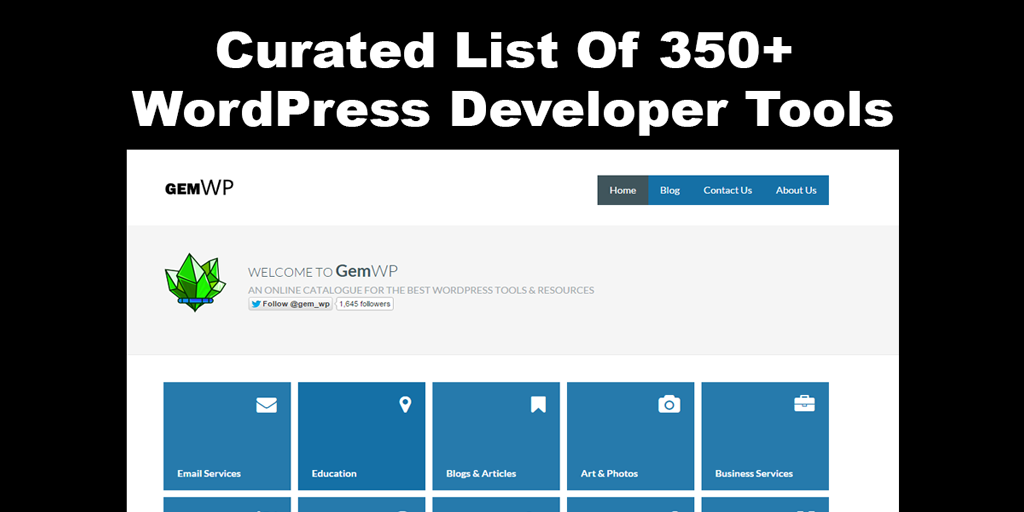Click the map pin icon on the Education tile
The height and width of the screenshot is (512, 1024).
[x=405, y=405]
